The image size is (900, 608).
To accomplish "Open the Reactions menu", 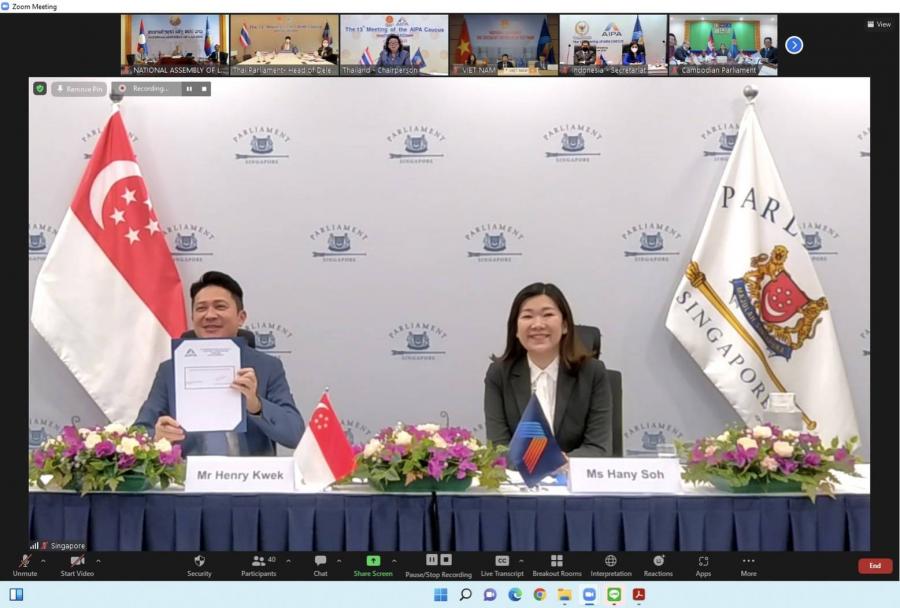I will [x=658, y=565].
